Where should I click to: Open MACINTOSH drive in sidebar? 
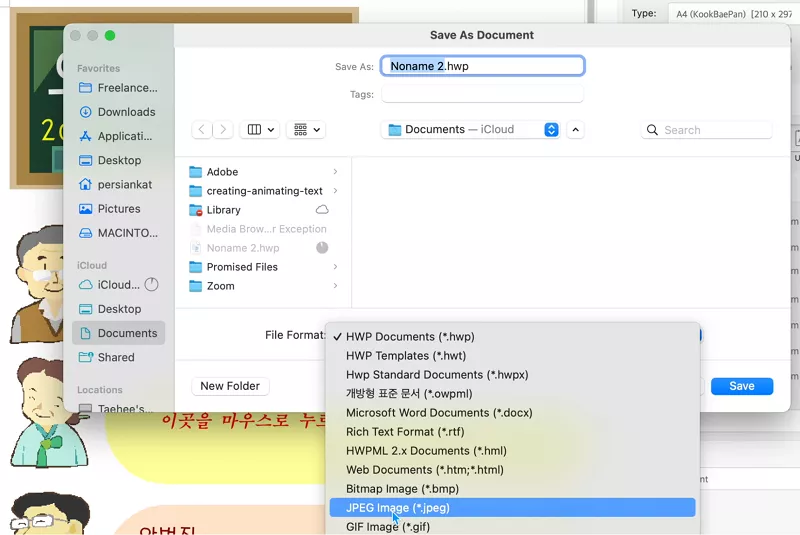(x=118, y=233)
